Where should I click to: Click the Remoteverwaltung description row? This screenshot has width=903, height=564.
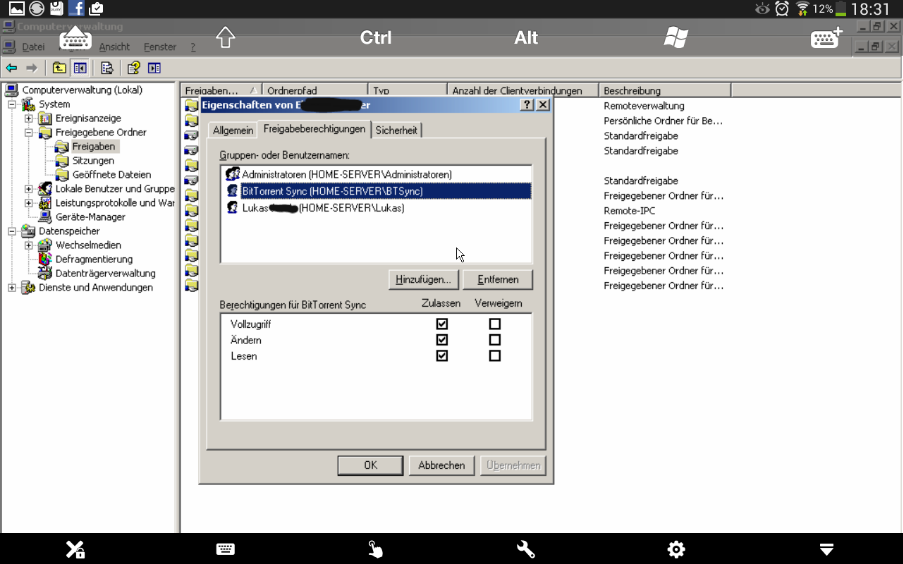coord(644,106)
